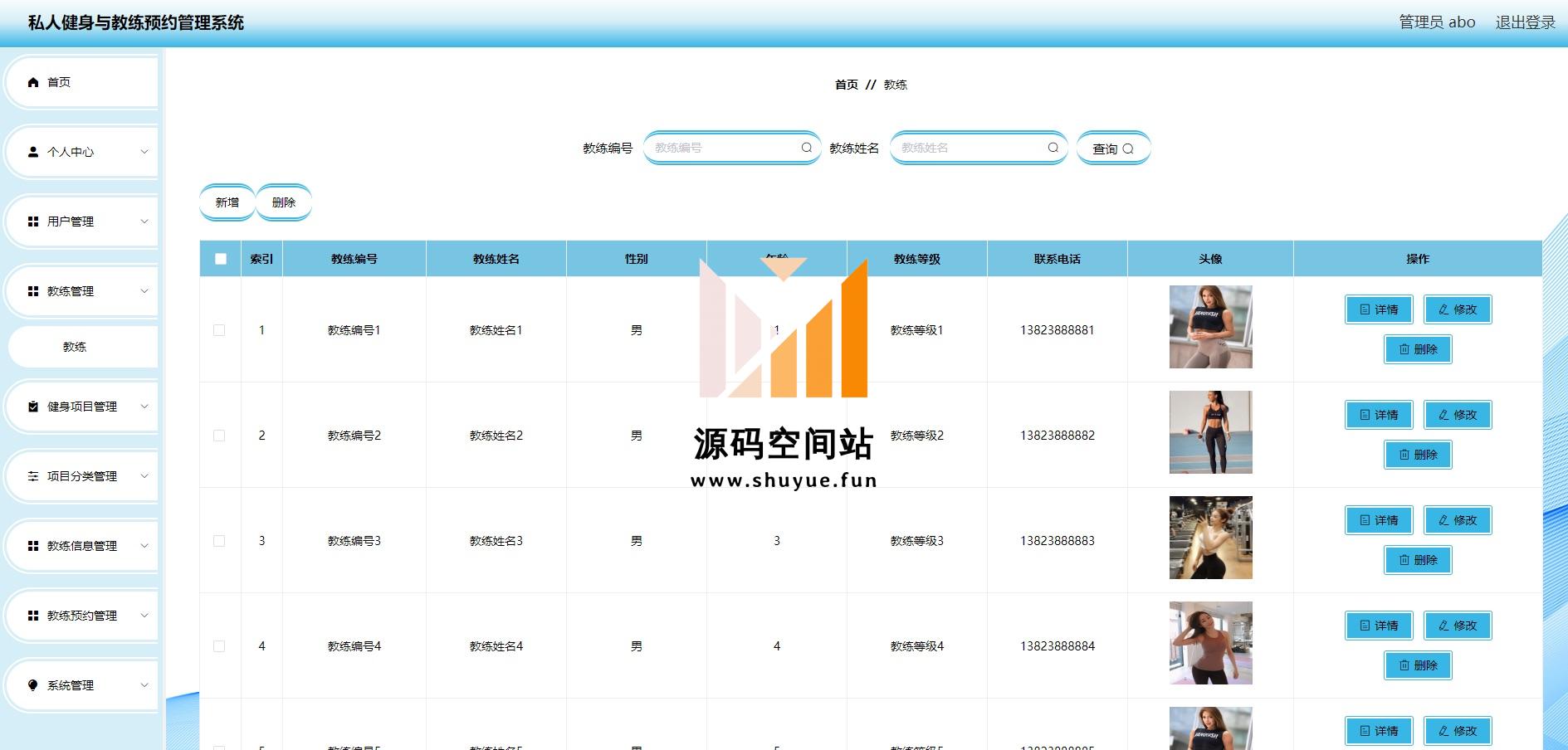Image resolution: width=1568 pixels, height=750 pixels.
Task: Select the 教练 submenu item
Action: point(83,347)
